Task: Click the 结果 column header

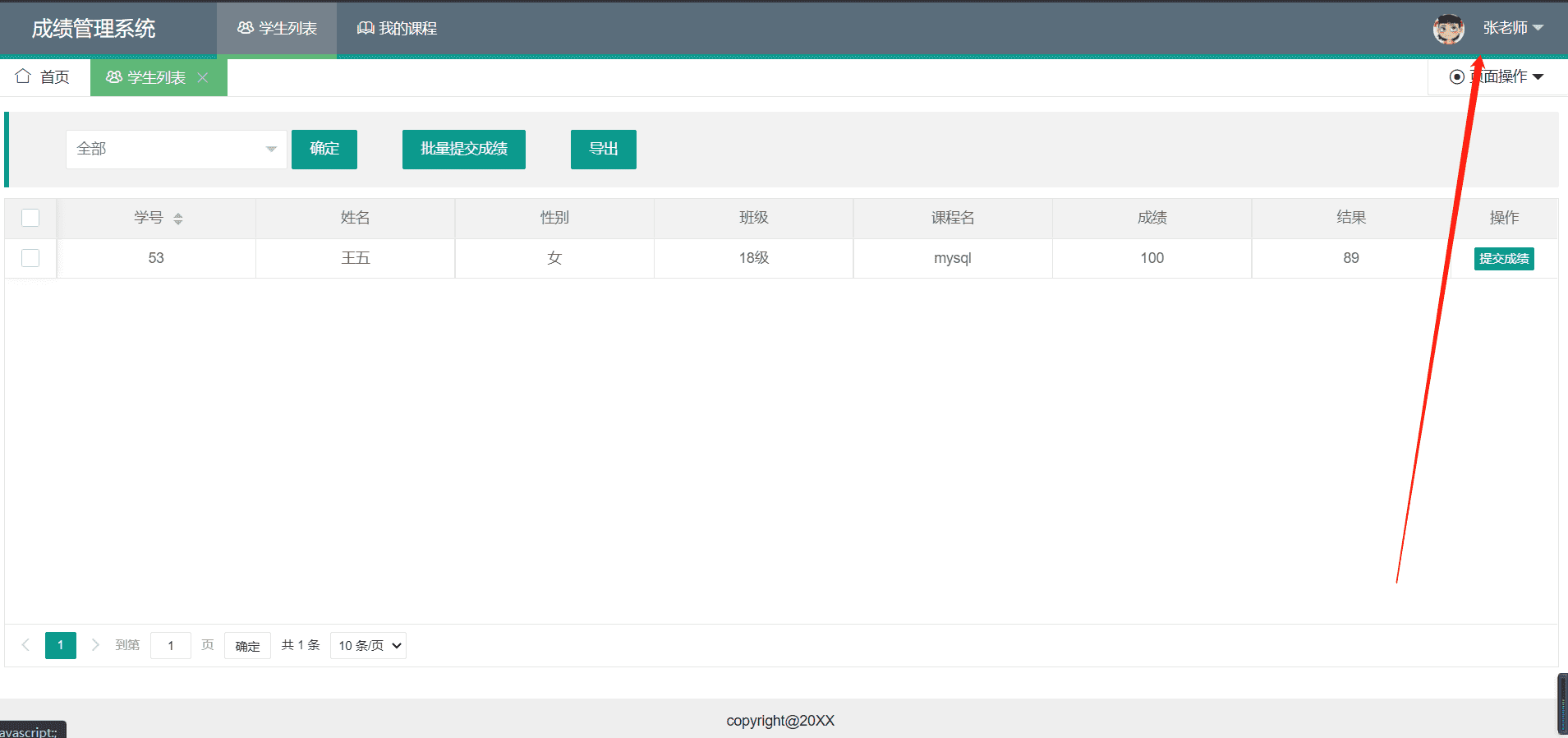Action: [1351, 218]
